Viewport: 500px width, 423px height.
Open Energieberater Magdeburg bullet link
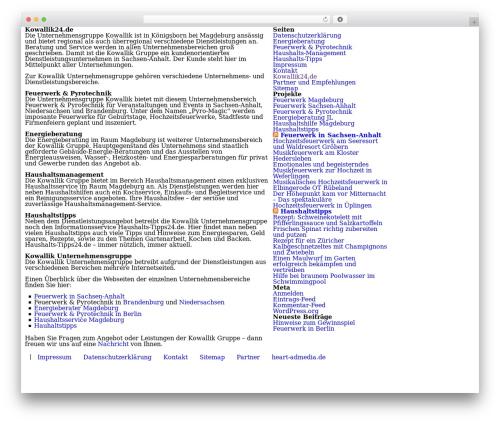point(76,308)
